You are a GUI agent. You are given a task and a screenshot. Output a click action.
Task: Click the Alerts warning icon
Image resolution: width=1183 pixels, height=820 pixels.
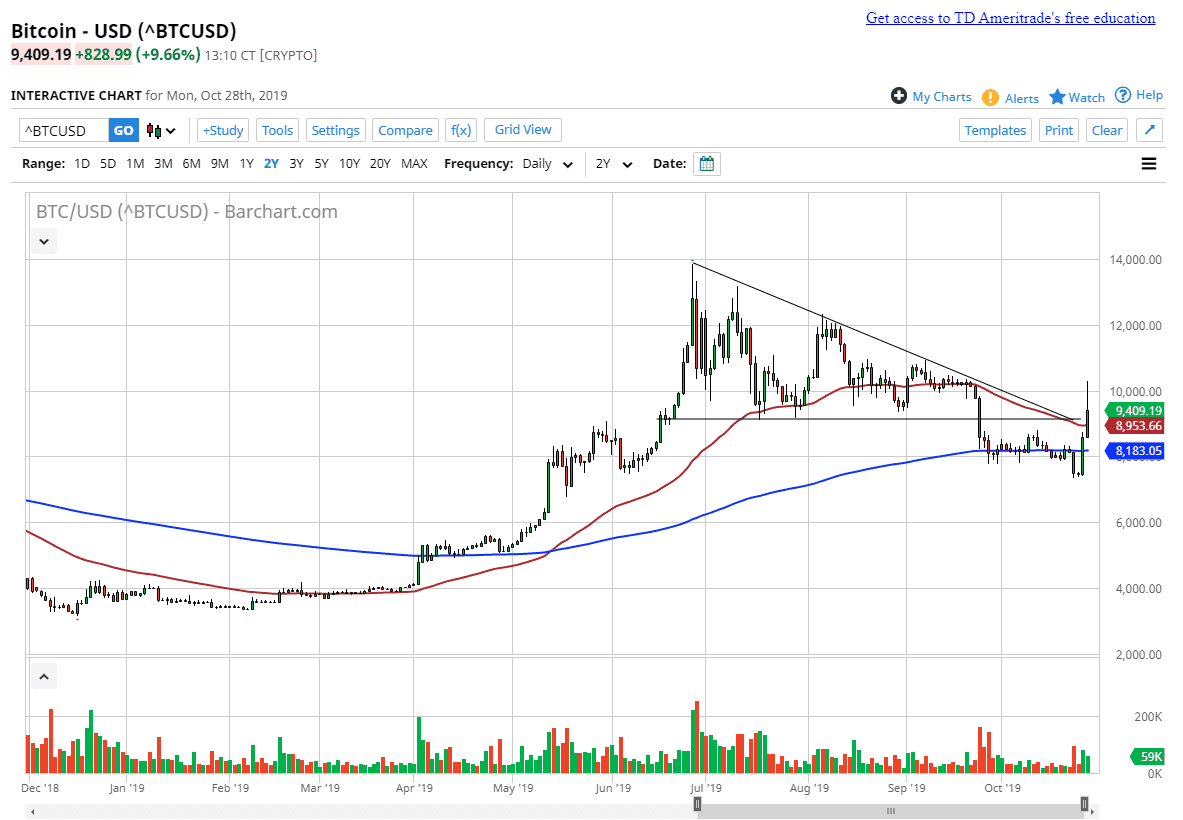click(988, 98)
